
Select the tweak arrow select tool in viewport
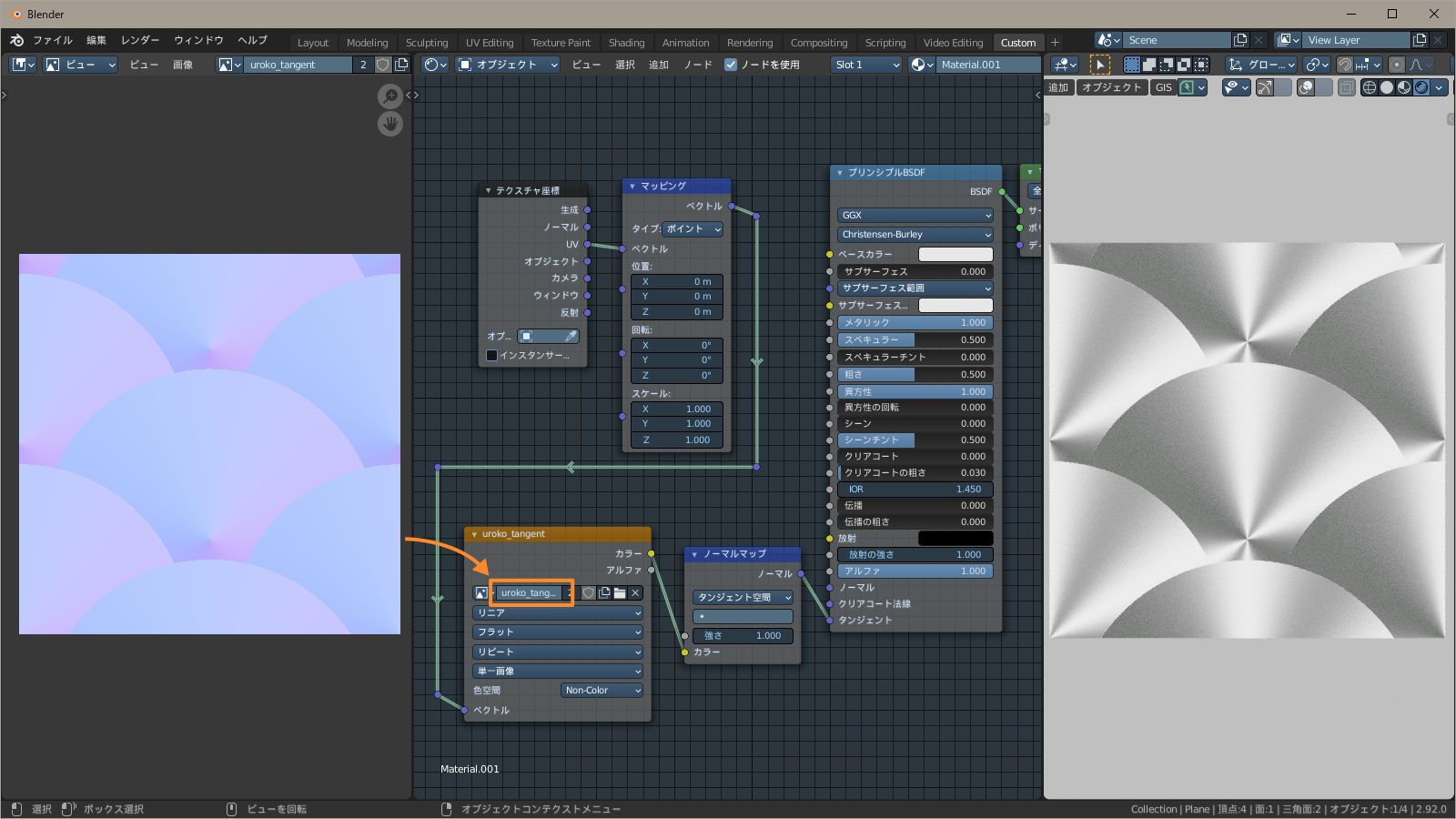(x=1099, y=65)
